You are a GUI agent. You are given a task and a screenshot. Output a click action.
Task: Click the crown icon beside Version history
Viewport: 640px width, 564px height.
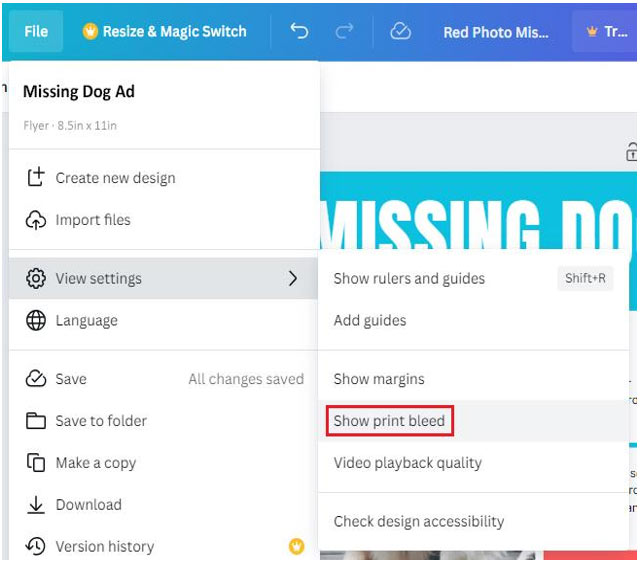[297, 546]
